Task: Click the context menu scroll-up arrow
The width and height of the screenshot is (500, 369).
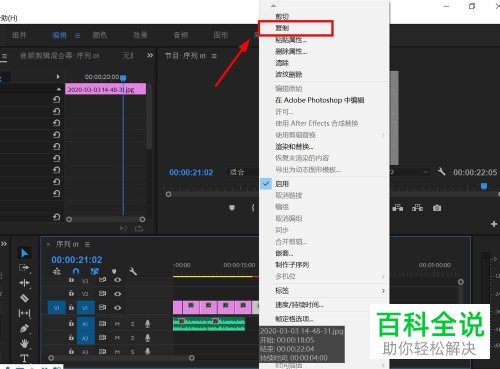Action: (x=273, y=6)
